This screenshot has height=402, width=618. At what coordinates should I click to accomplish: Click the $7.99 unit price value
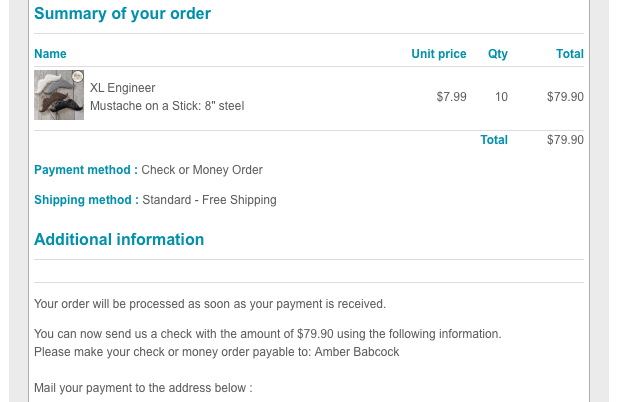[x=451, y=97]
